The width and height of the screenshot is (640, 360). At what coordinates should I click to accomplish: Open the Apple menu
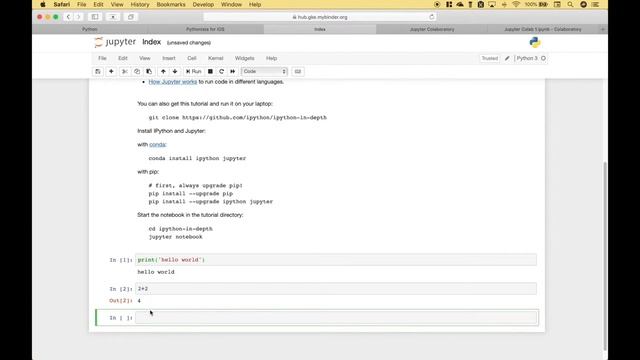coord(43,4)
